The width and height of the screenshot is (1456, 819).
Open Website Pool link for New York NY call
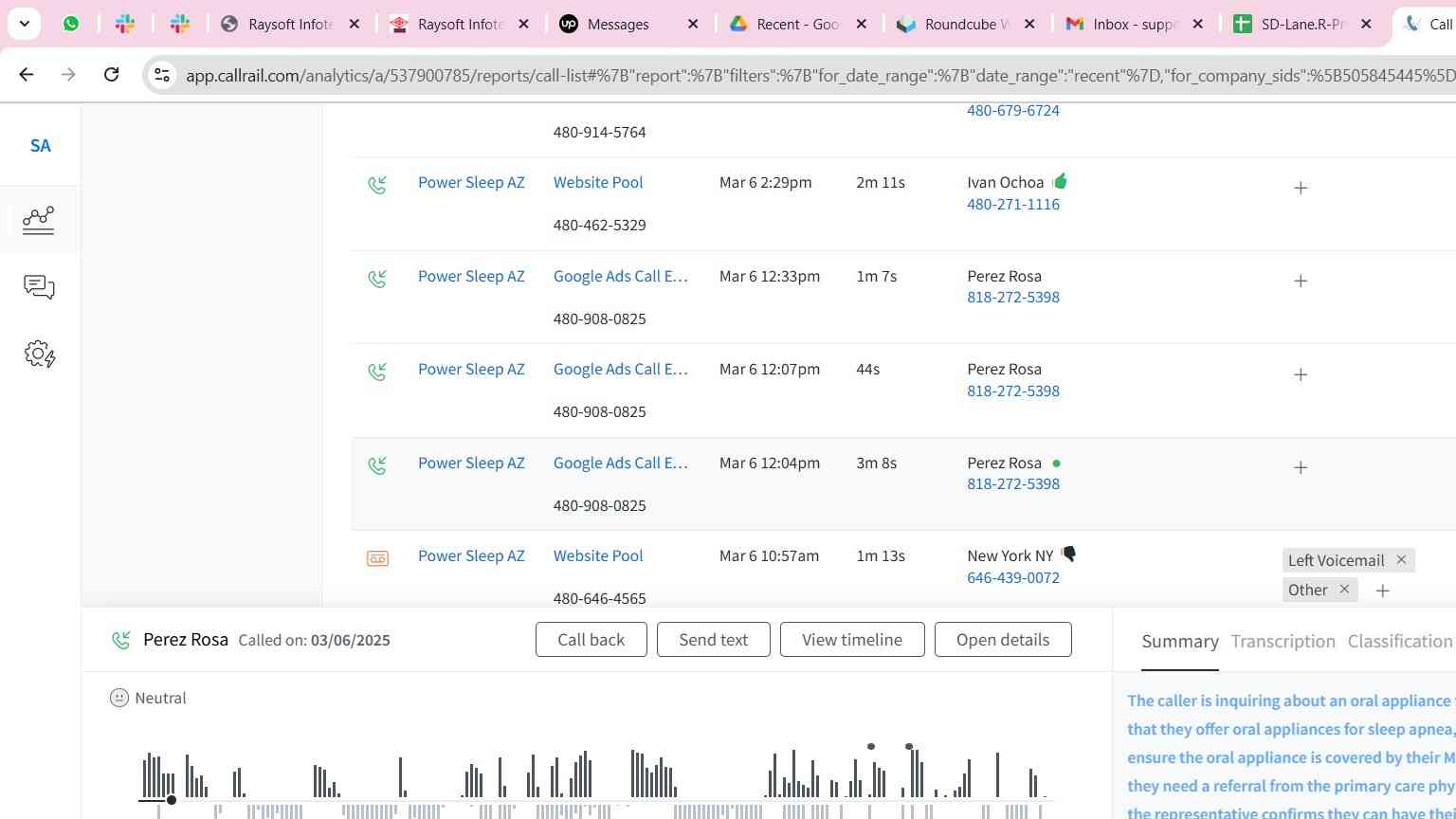coord(598,555)
